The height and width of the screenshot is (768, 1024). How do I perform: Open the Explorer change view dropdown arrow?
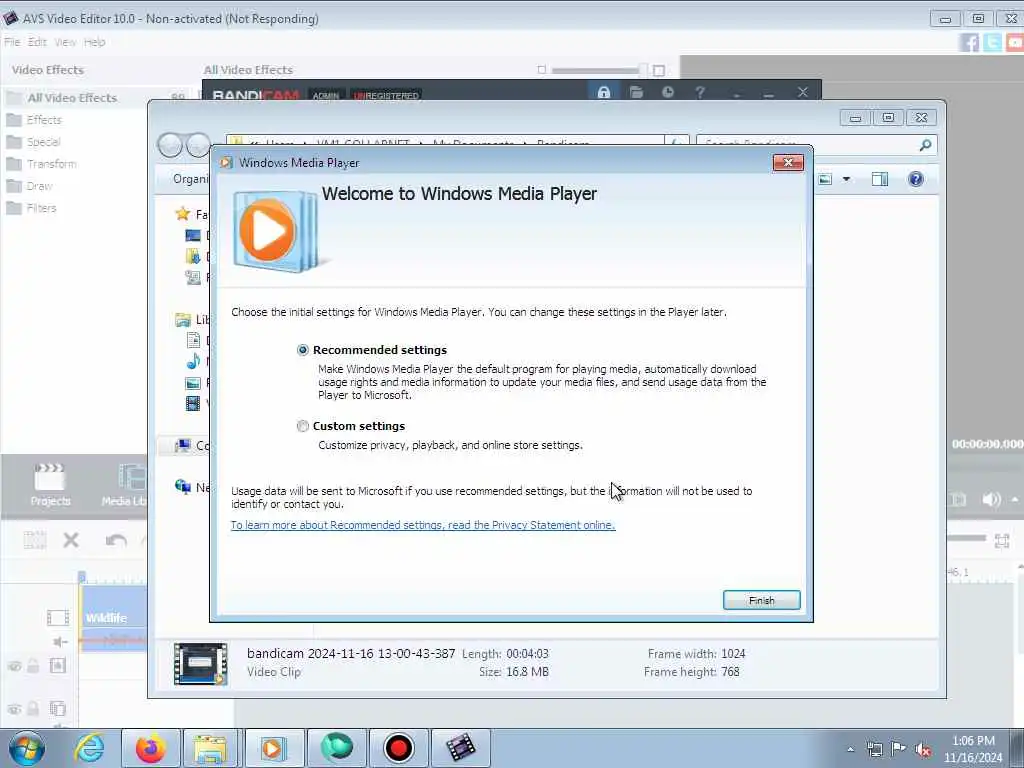[x=846, y=179]
